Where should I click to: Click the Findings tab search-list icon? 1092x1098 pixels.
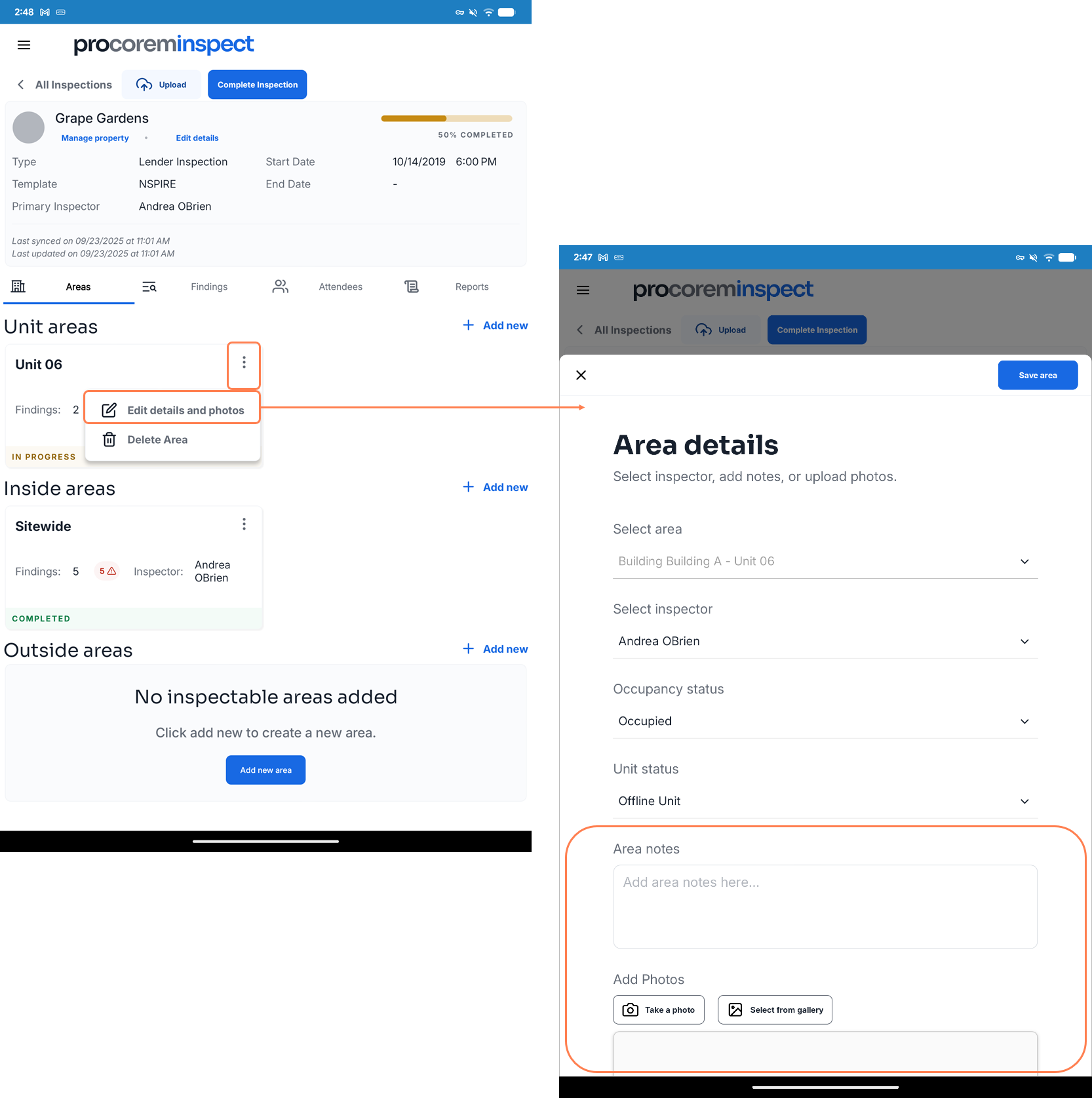(149, 286)
